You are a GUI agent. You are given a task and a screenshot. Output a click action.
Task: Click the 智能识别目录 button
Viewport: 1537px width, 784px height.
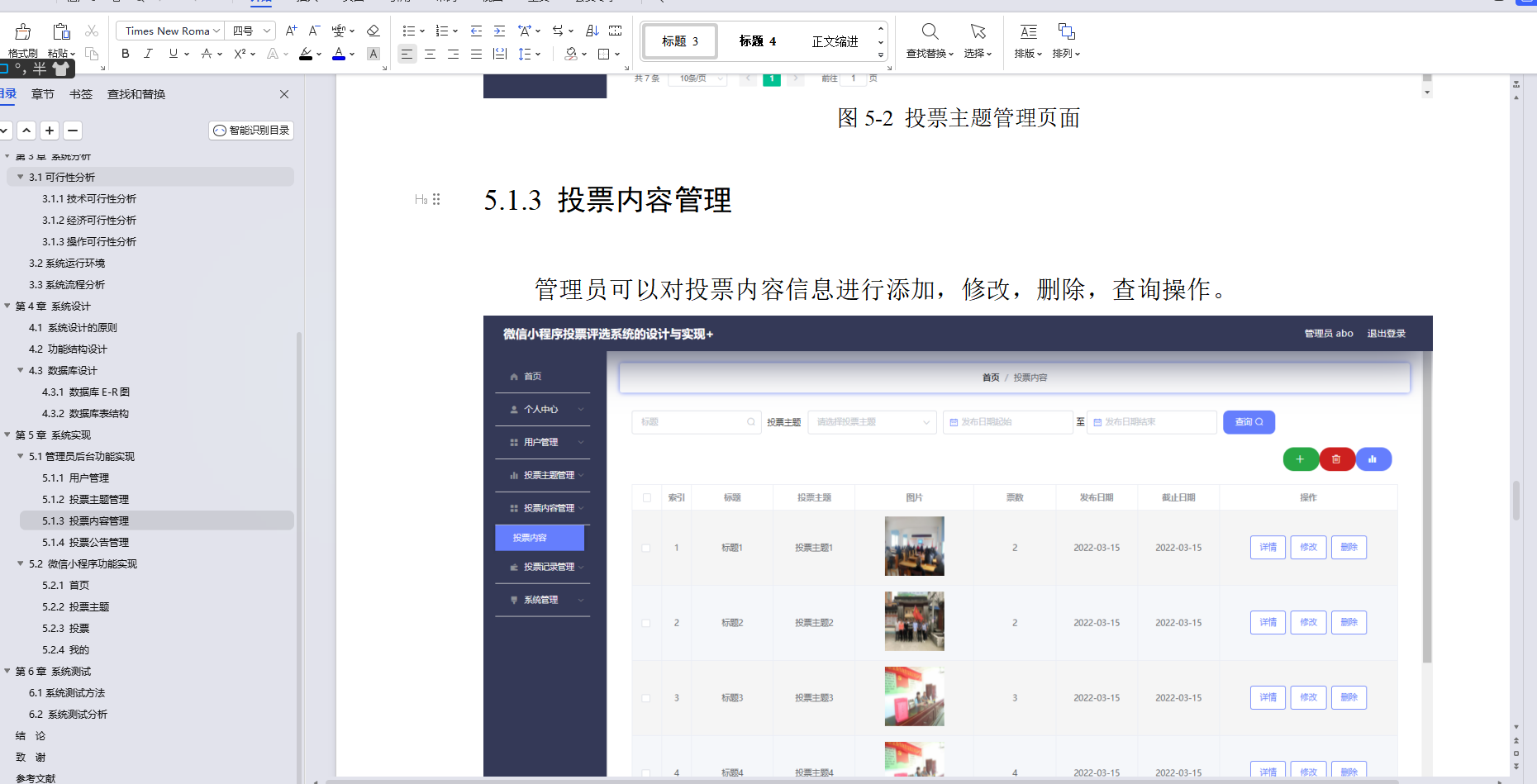click(x=251, y=130)
